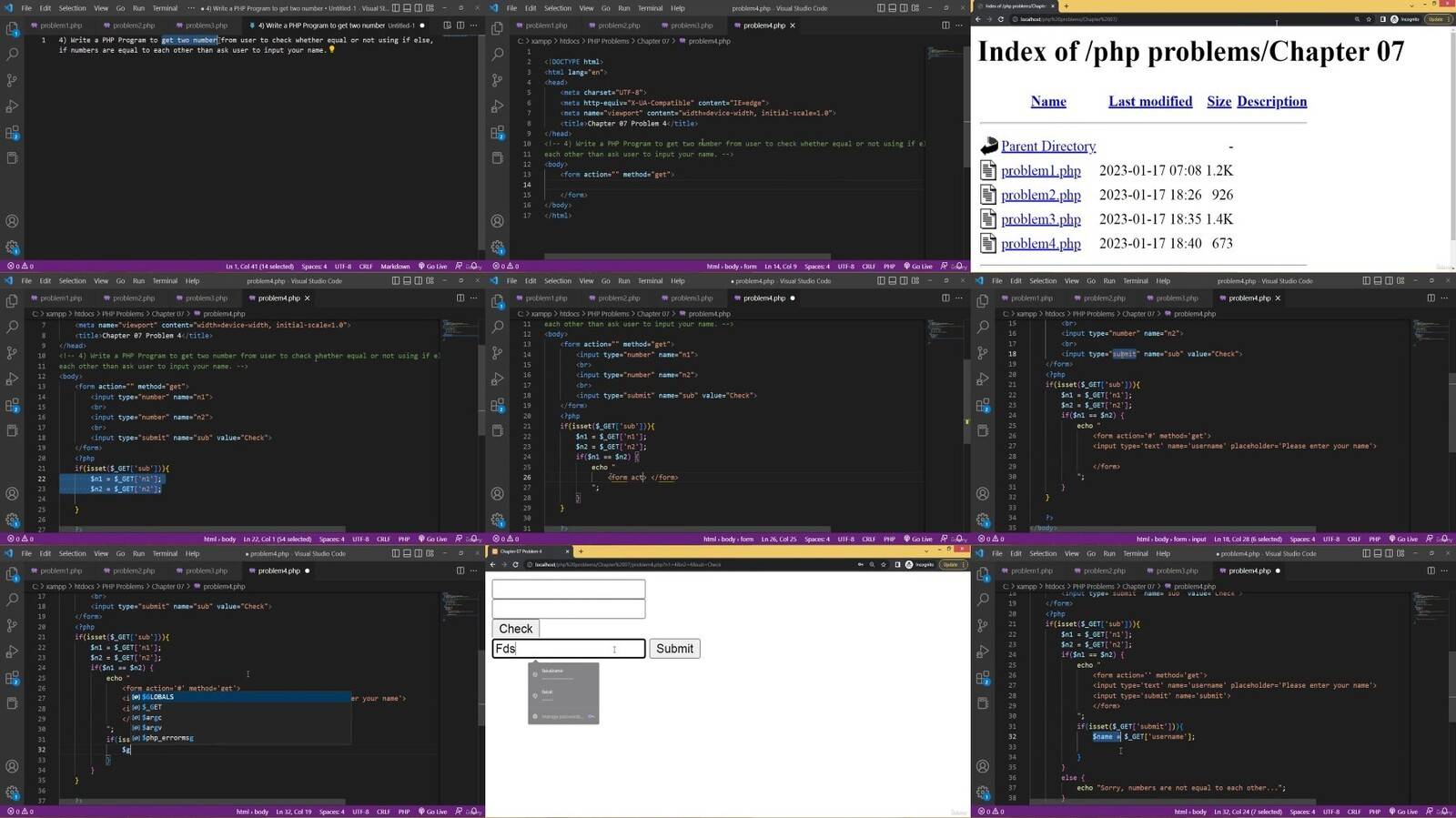Toggle Go Live next to the Markdown status item
Image resolution: width=1456 pixels, height=818 pixels.
[436, 267]
